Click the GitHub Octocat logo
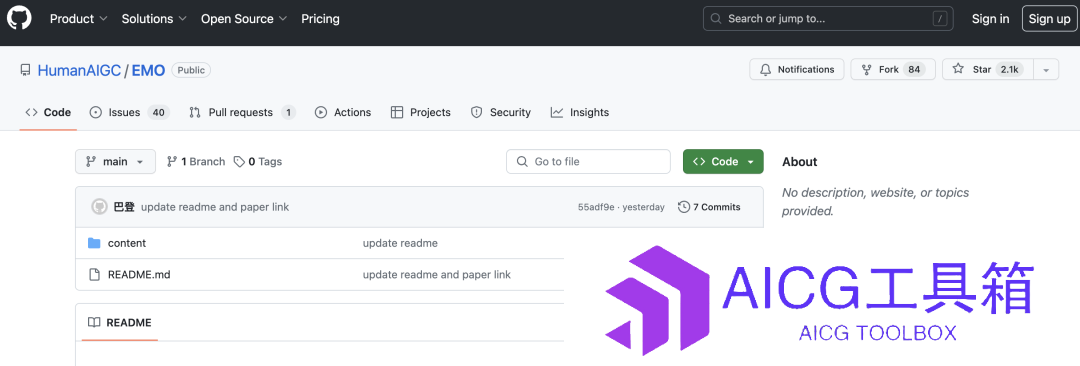Screen dimensions: 1080x366 [x=19, y=19]
